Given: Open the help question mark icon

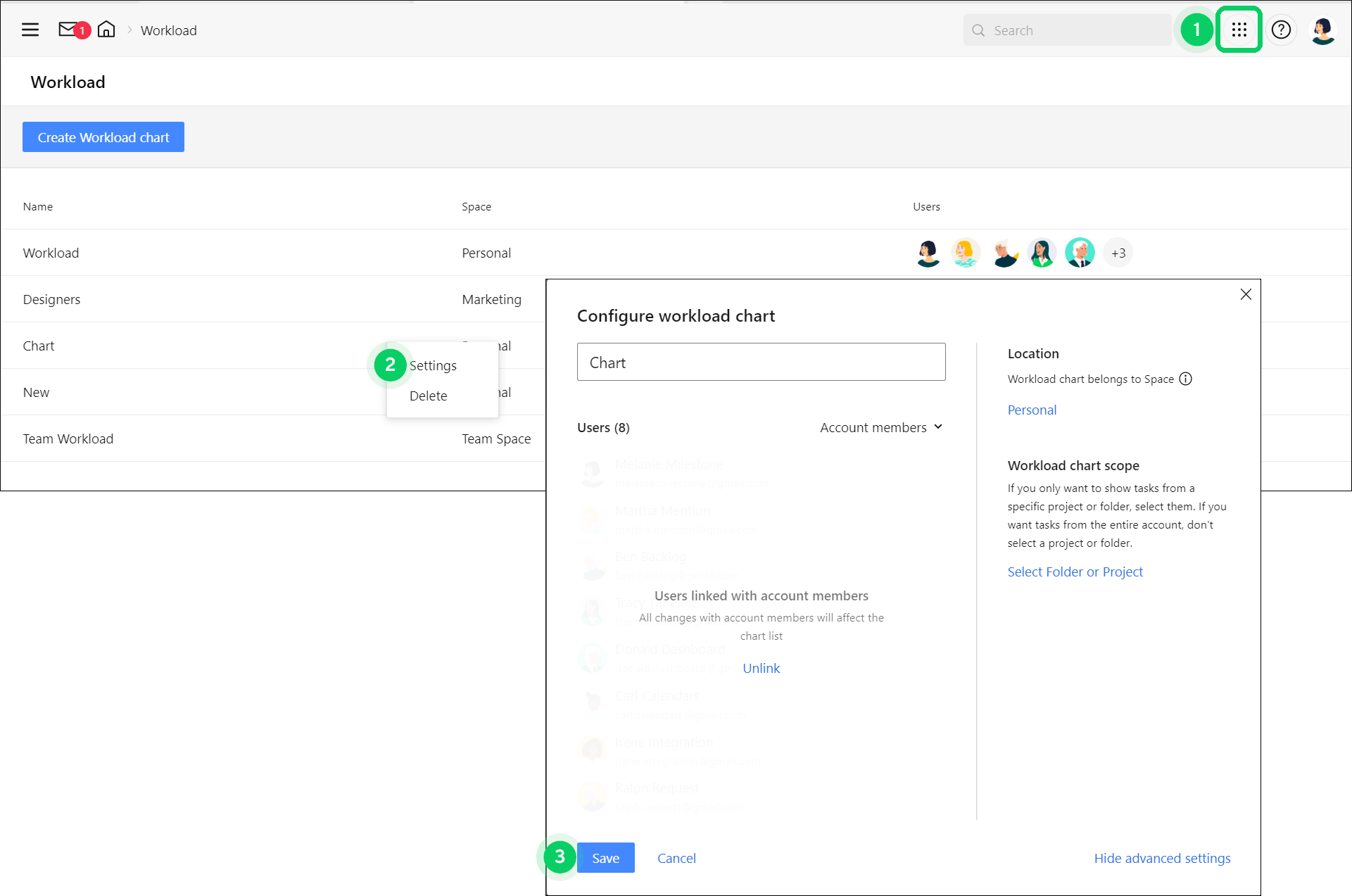Looking at the screenshot, I should [x=1281, y=30].
